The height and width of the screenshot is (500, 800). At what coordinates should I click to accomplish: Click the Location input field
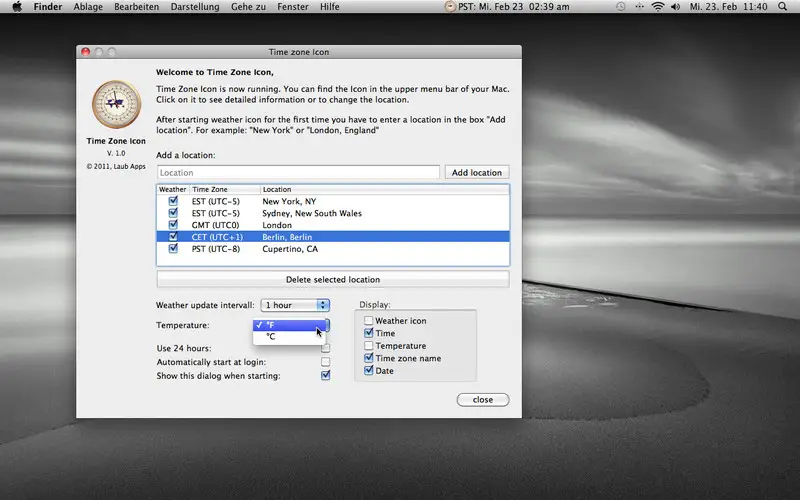click(x=298, y=172)
